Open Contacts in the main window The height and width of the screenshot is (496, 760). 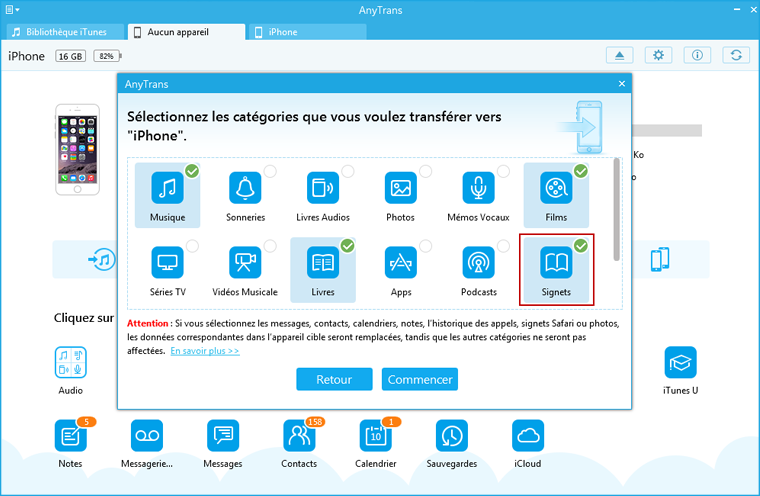[299, 435]
